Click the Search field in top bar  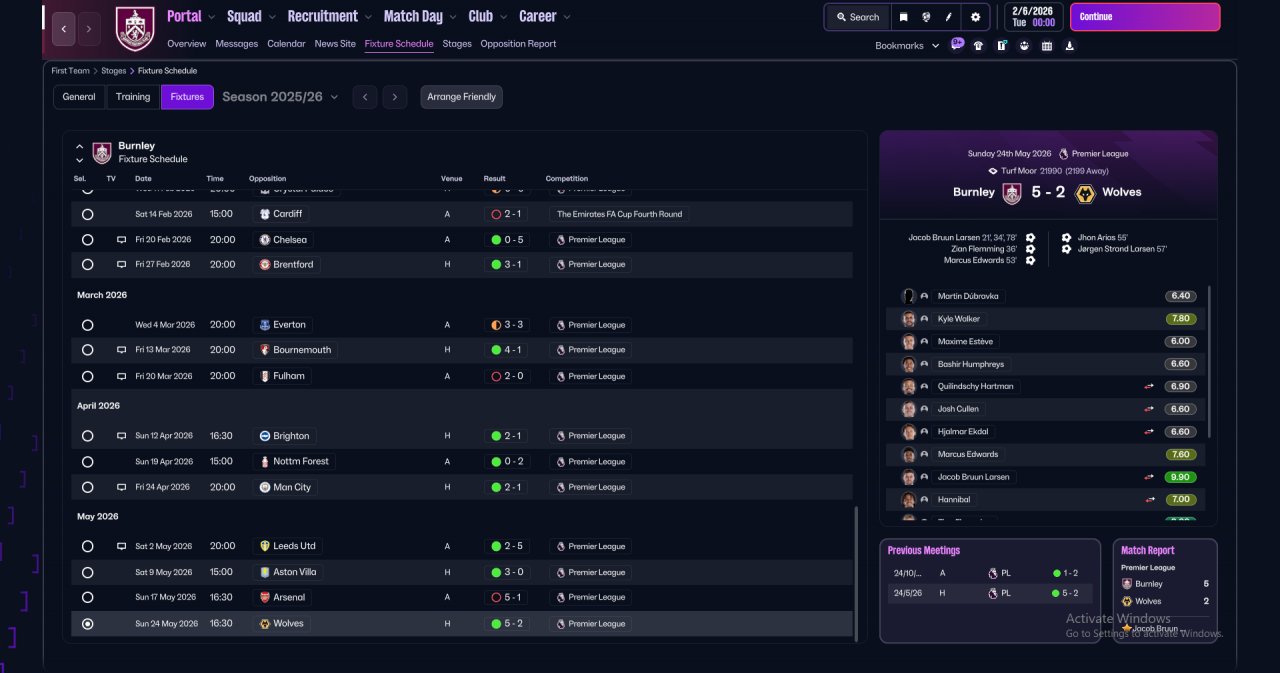[x=857, y=17]
